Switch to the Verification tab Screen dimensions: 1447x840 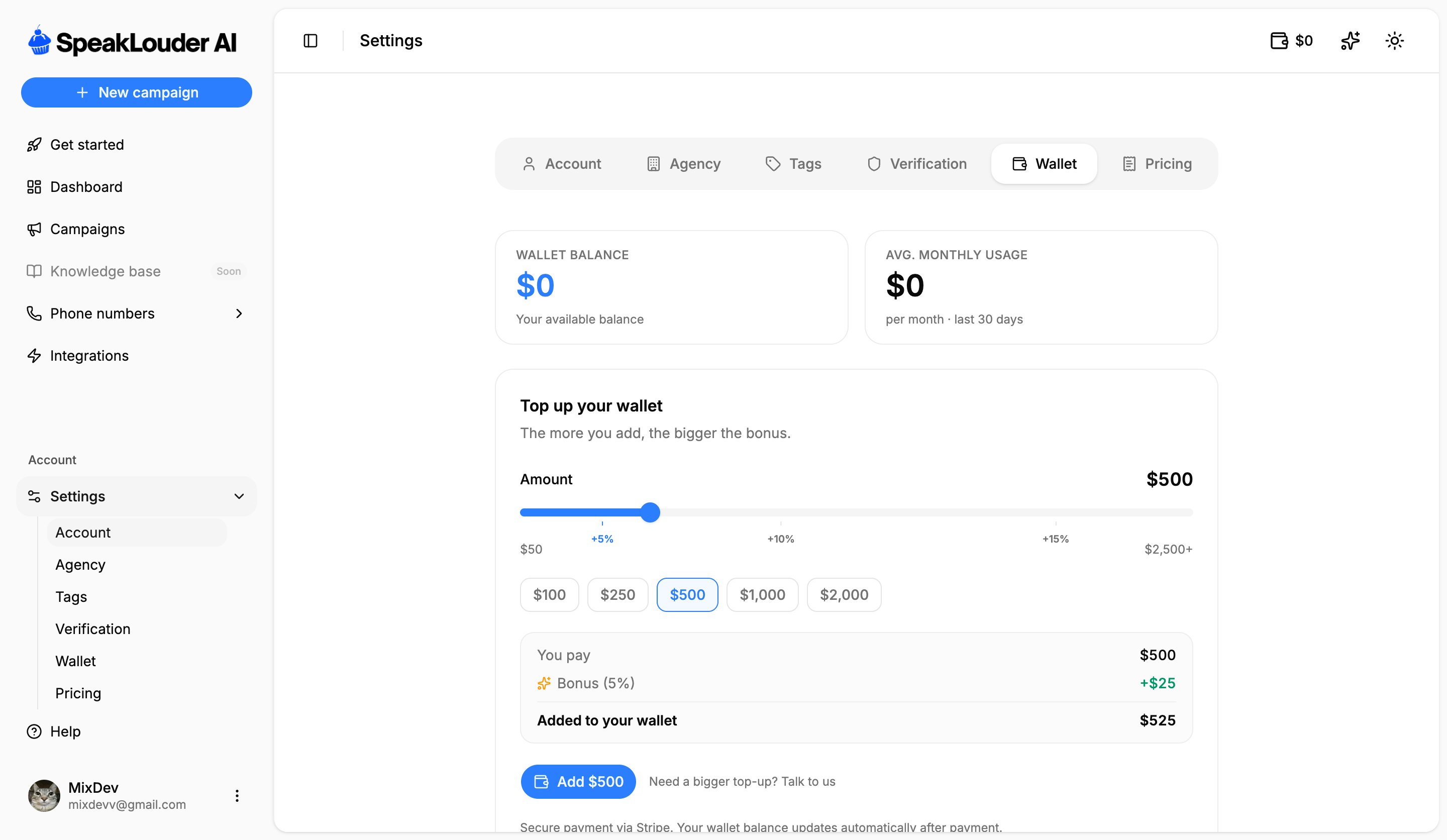click(917, 164)
